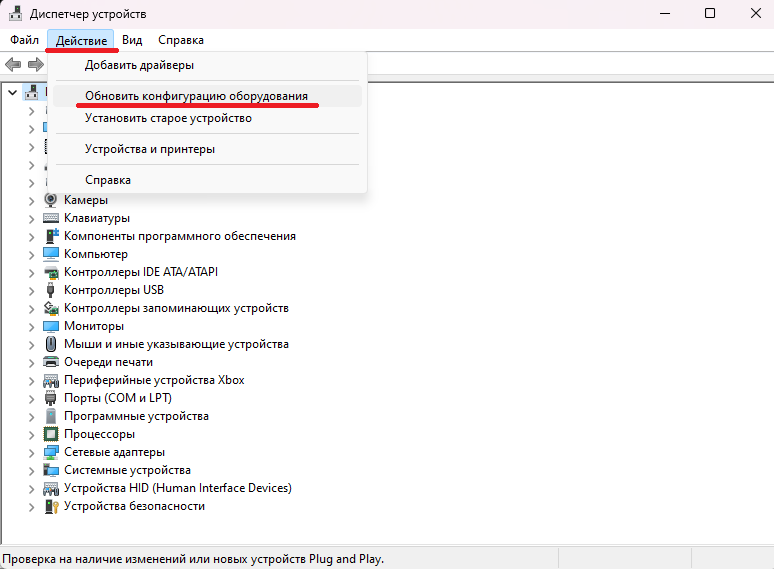Choose Обновить конфигурацию оборудования

[x=196, y=96]
